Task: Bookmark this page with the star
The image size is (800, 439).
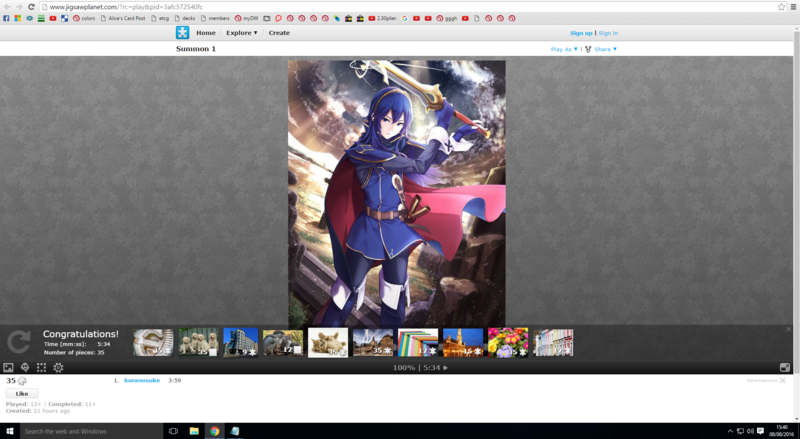Action: (781, 7)
